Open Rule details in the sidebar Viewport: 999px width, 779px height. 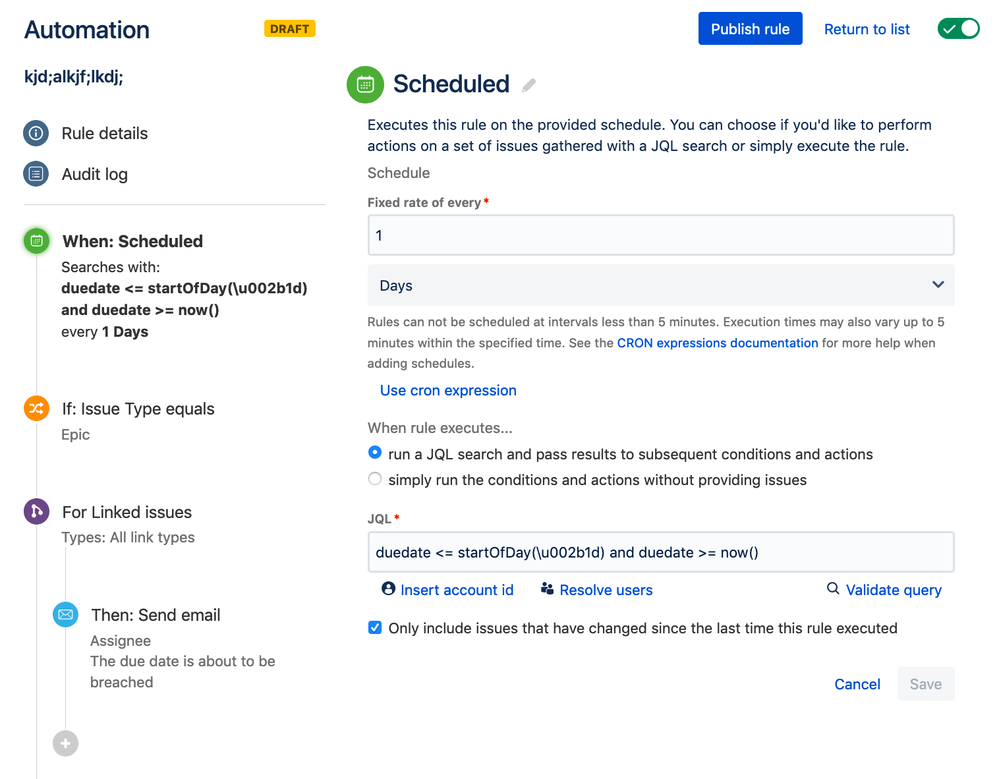tap(104, 133)
